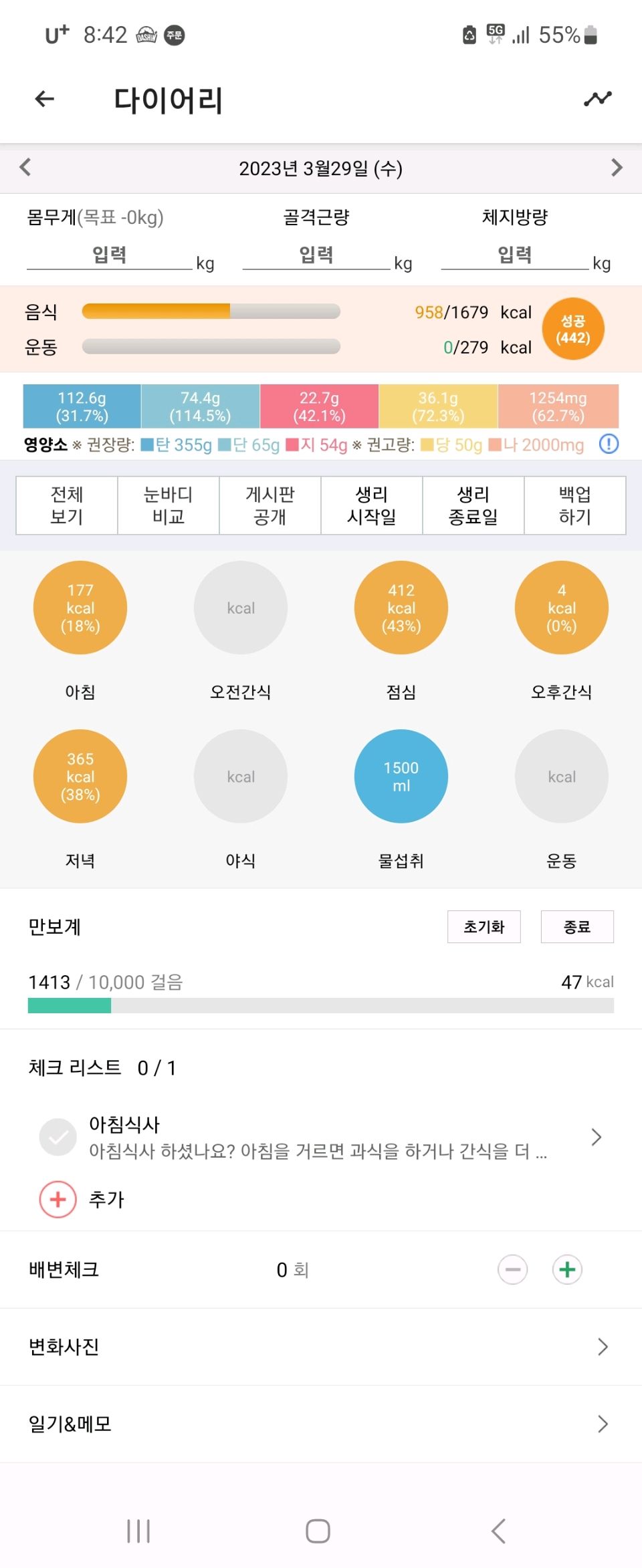Expand the 일기&메모 row
Viewport: 642px width, 1568px height.
point(321,1424)
